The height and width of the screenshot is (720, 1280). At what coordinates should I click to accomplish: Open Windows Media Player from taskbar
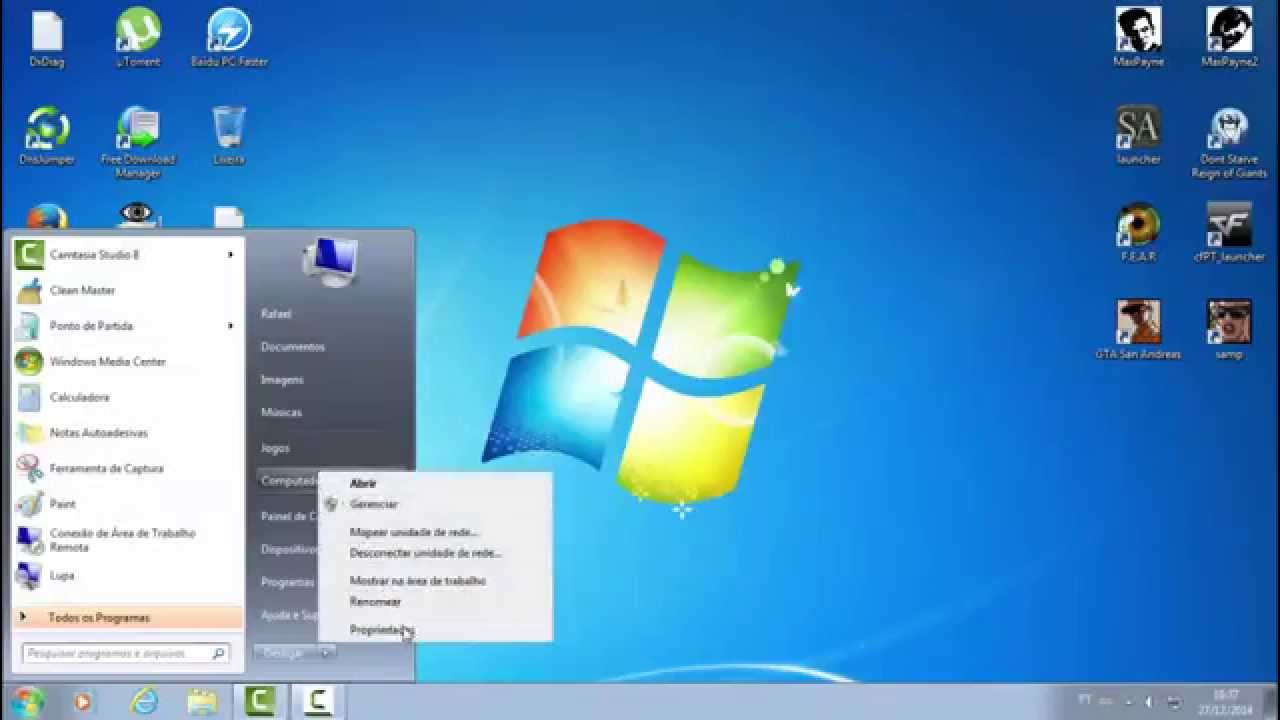point(83,702)
